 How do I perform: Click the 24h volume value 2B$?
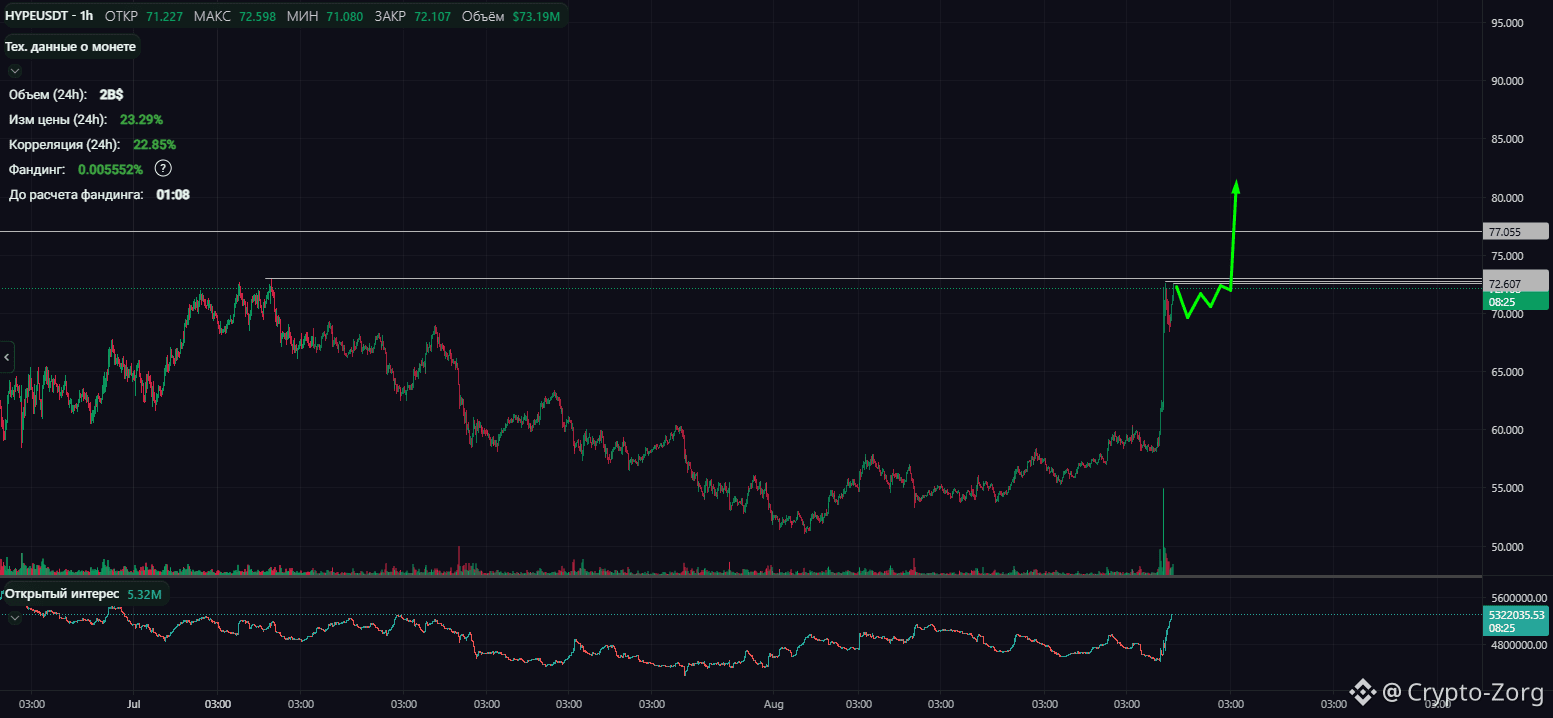(111, 94)
